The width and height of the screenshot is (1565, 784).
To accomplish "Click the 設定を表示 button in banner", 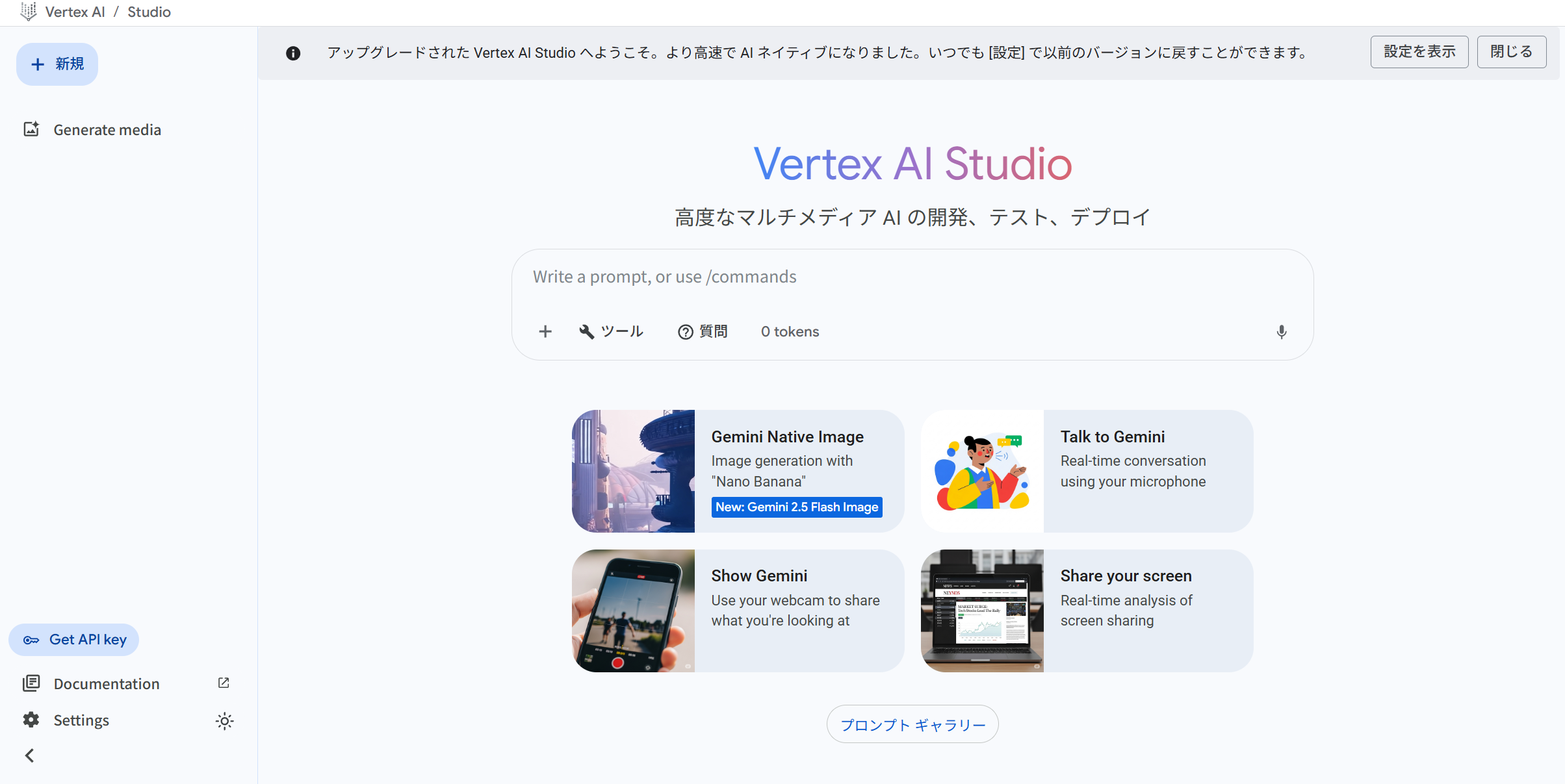I will point(1419,52).
